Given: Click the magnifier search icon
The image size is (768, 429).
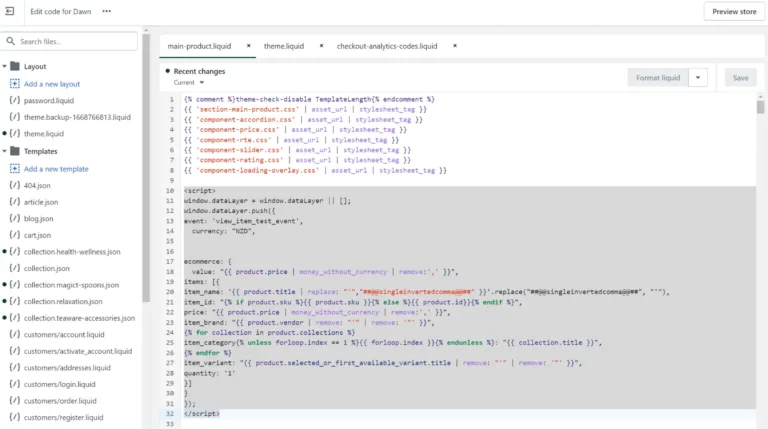Looking at the screenshot, I should (11, 41).
